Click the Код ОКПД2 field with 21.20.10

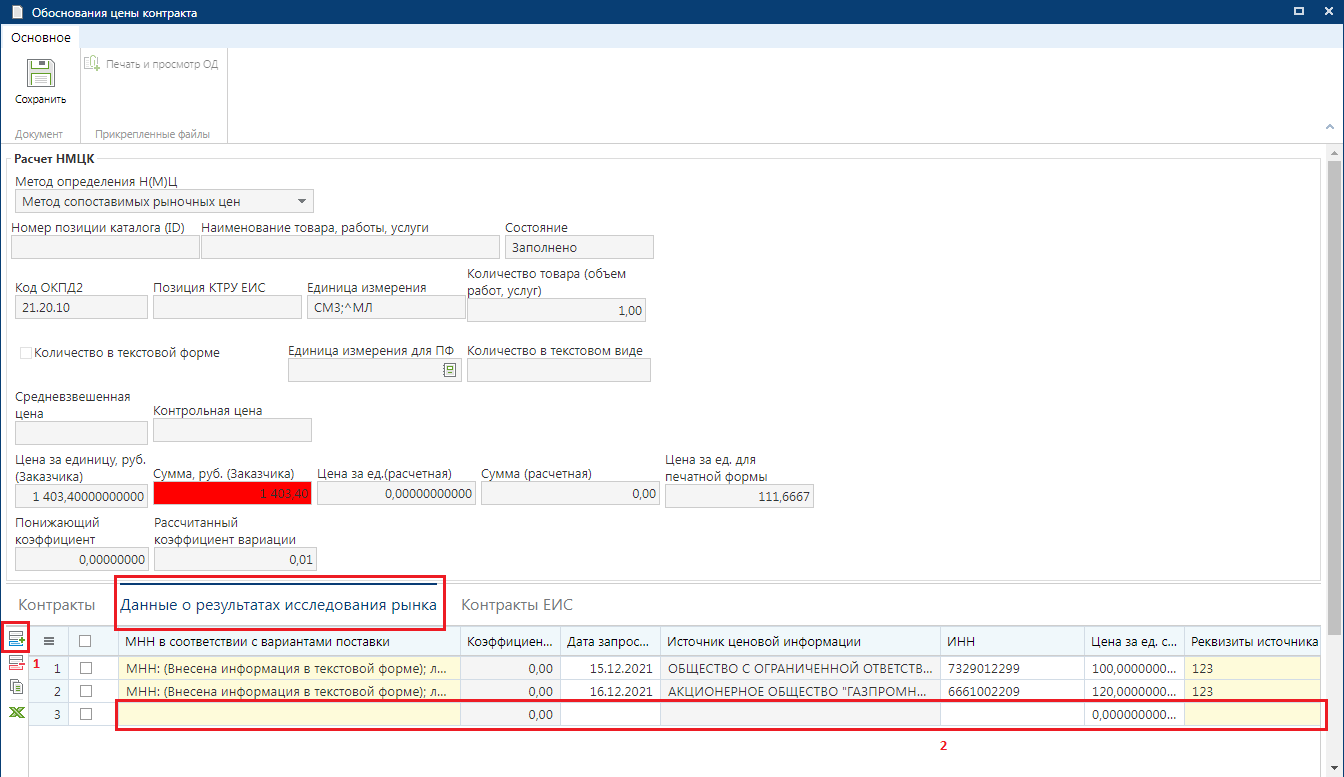click(x=81, y=307)
